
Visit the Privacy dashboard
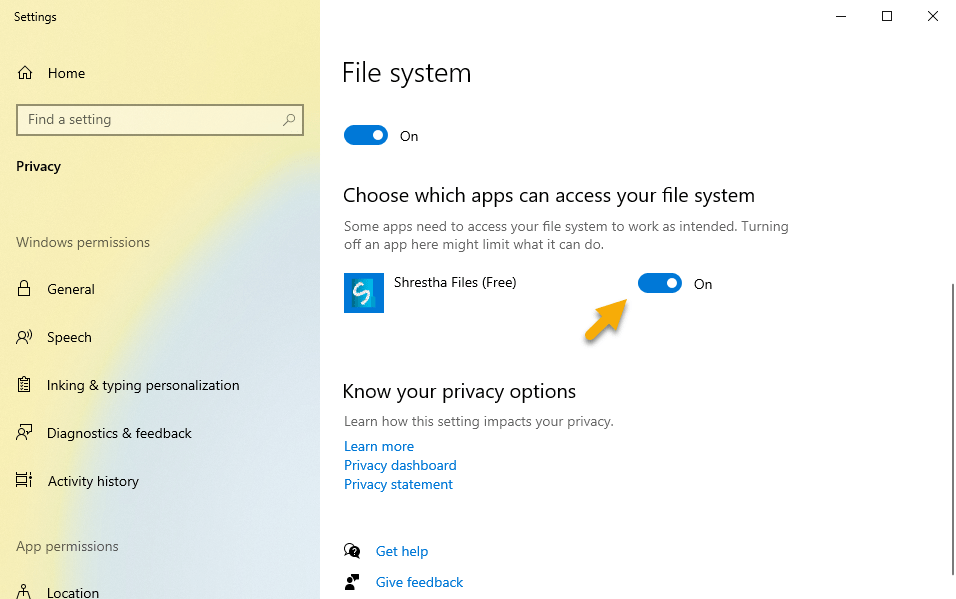[x=400, y=465]
